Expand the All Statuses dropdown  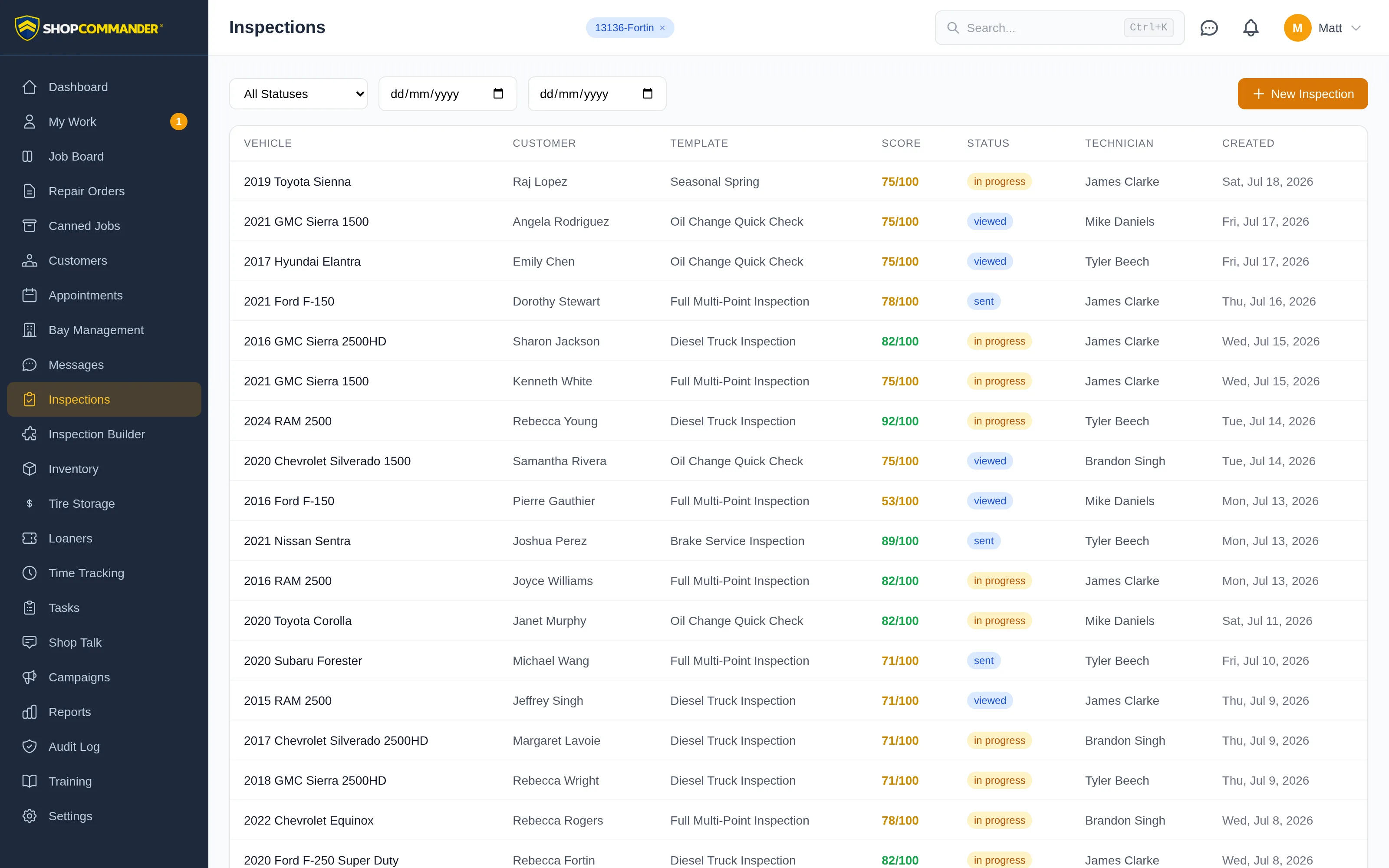(299, 94)
